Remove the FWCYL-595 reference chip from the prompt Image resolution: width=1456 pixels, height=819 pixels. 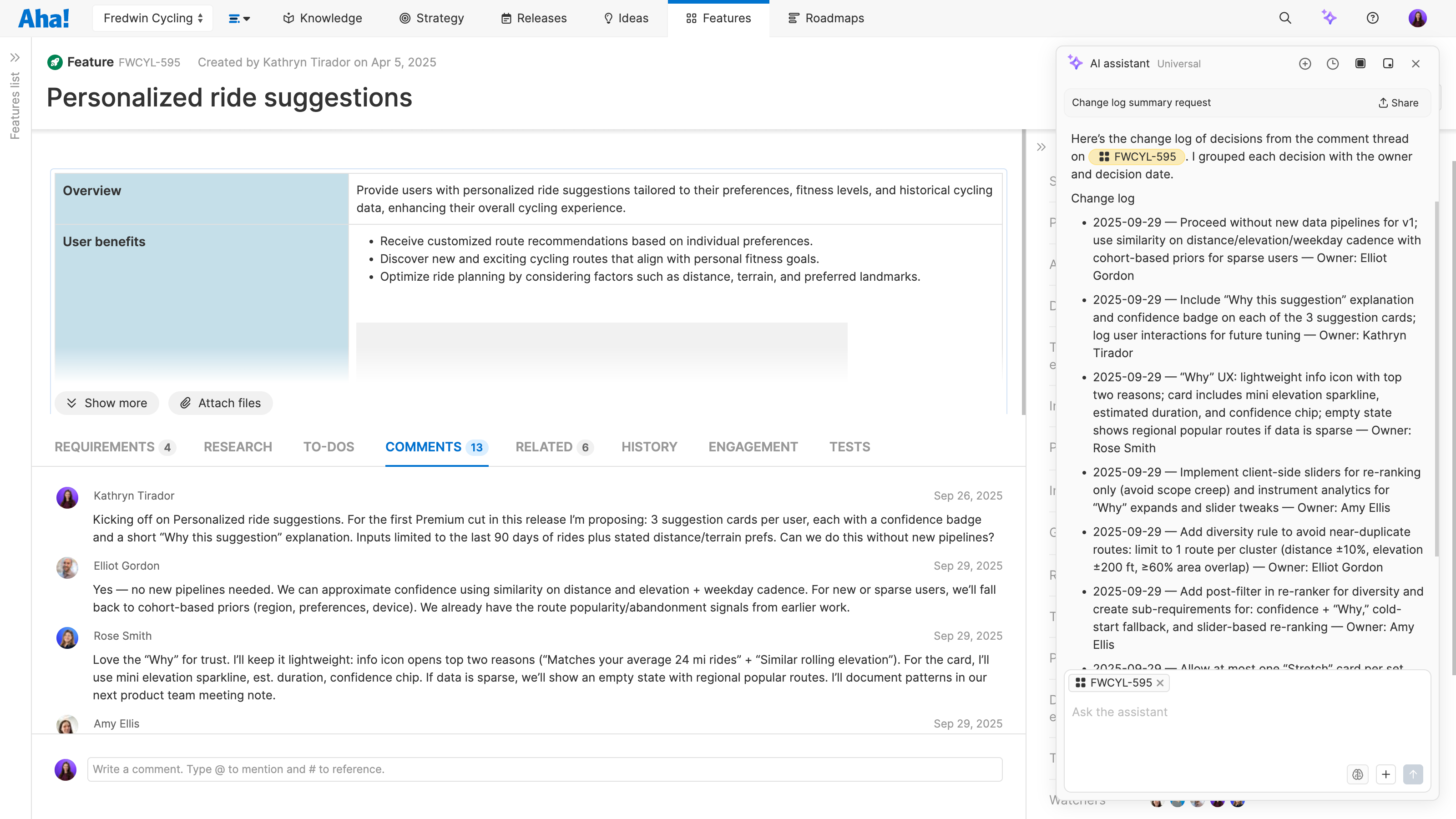(x=1160, y=683)
